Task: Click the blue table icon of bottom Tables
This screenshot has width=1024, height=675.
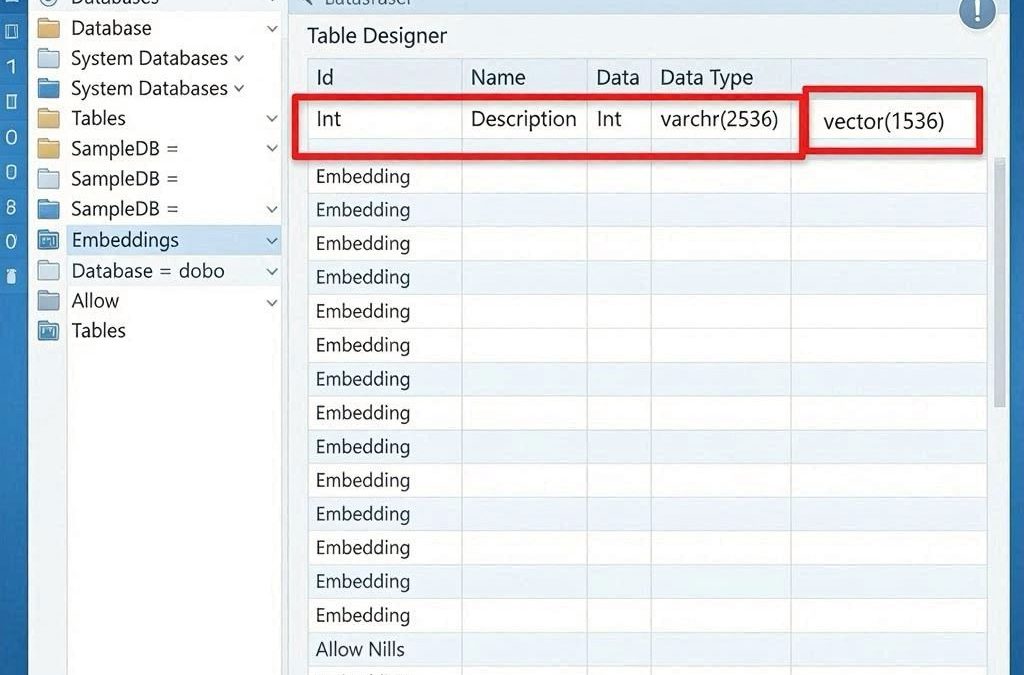Action: tap(49, 331)
